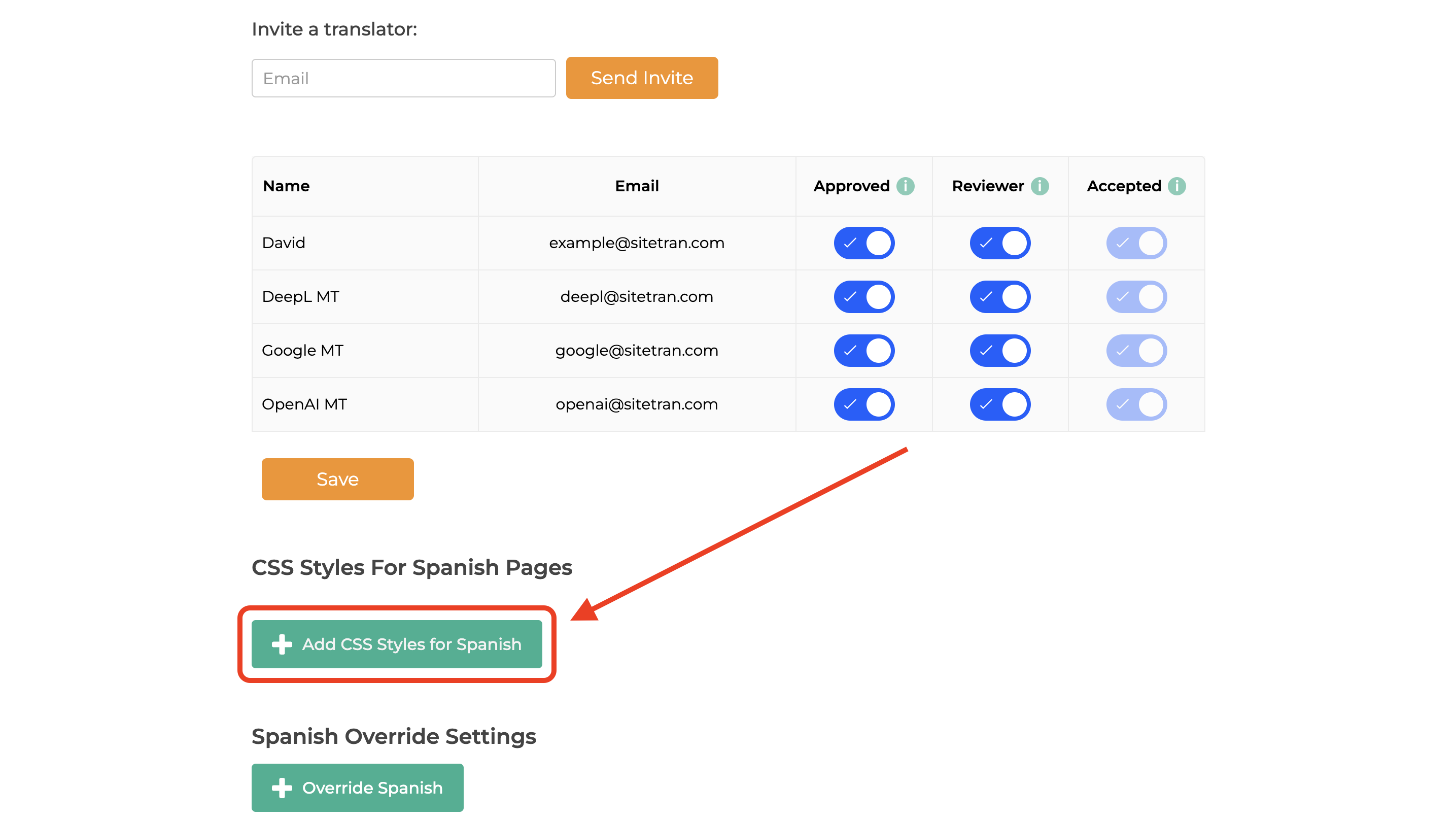This screenshot has width=1456, height=820.
Task: Click the Approved column info icon
Action: point(905,186)
